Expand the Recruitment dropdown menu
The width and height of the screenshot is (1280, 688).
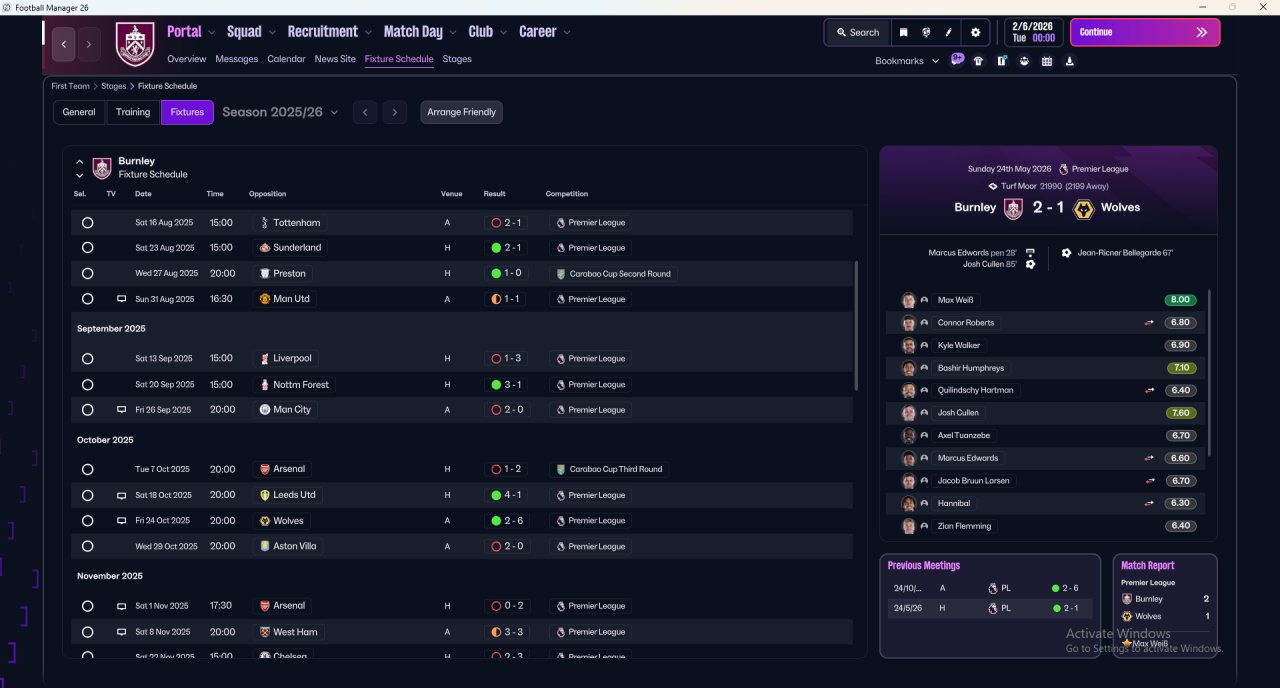[329, 32]
